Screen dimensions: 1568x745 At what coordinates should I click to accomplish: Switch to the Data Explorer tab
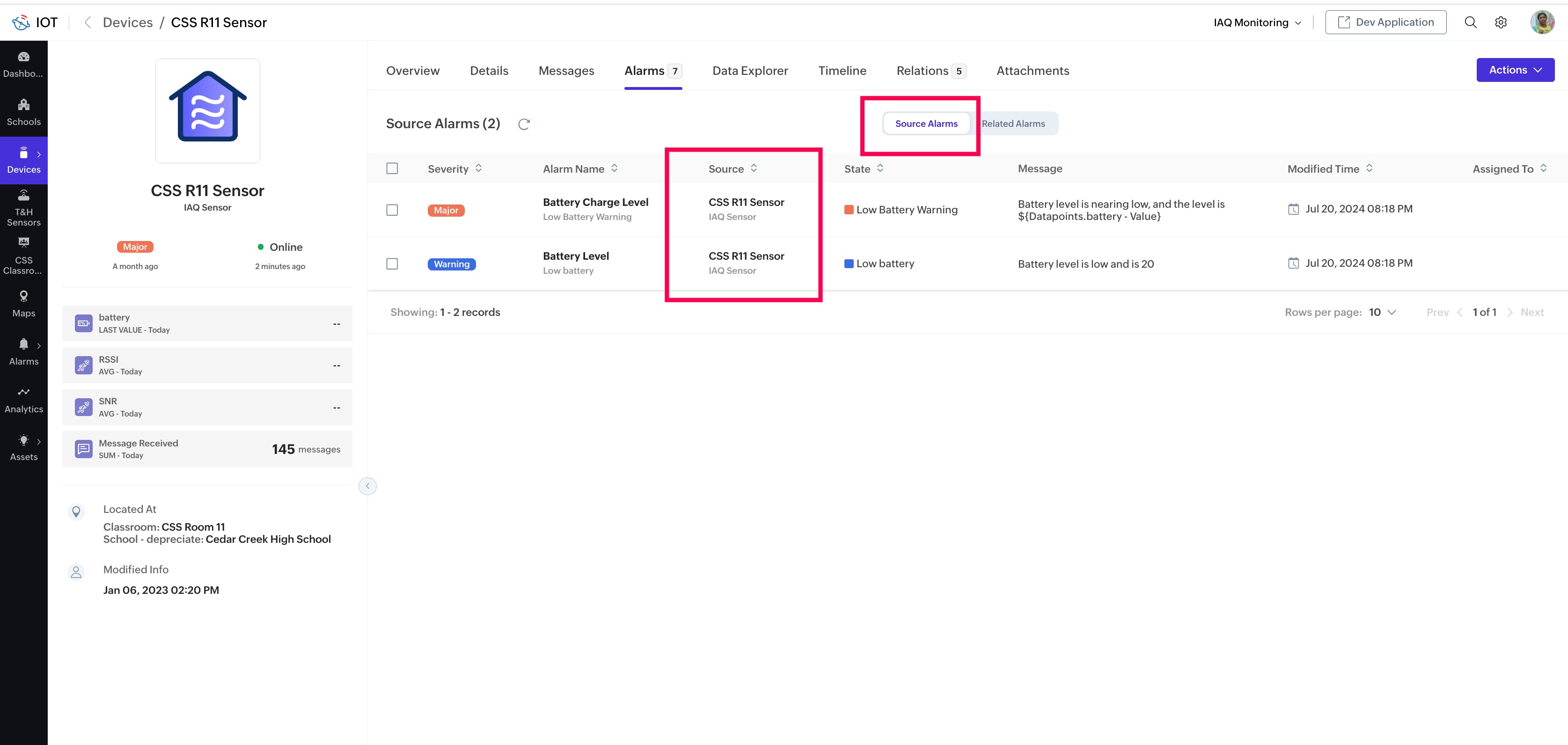pos(749,71)
